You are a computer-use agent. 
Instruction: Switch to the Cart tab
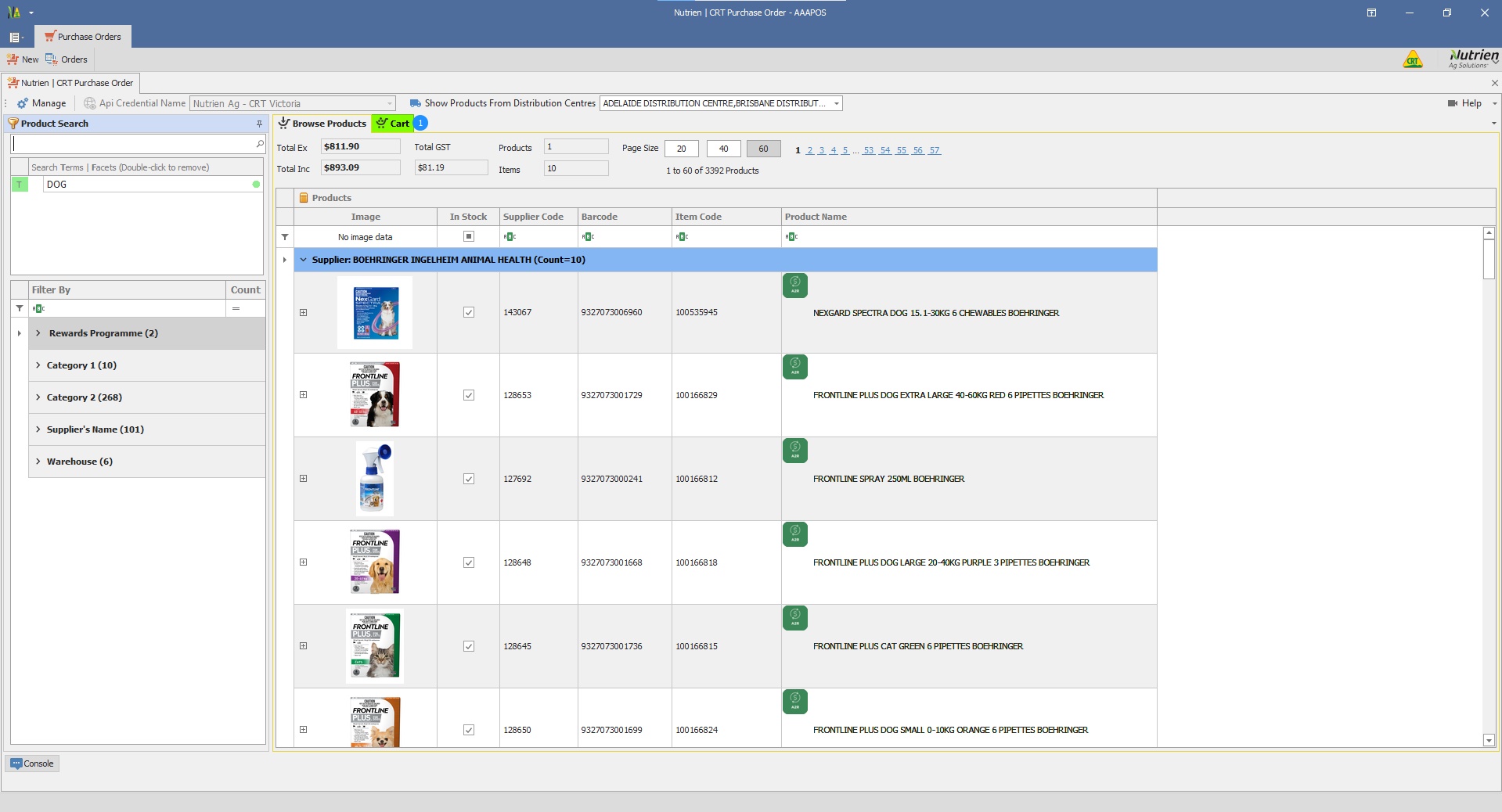coord(393,124)
